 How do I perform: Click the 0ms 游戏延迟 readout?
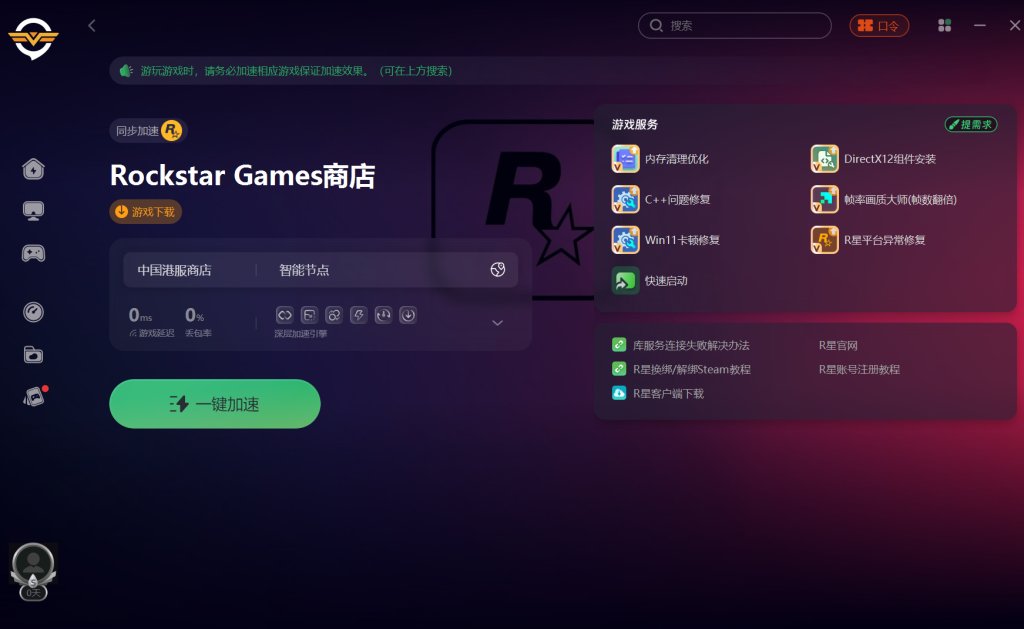click(152, 322)
